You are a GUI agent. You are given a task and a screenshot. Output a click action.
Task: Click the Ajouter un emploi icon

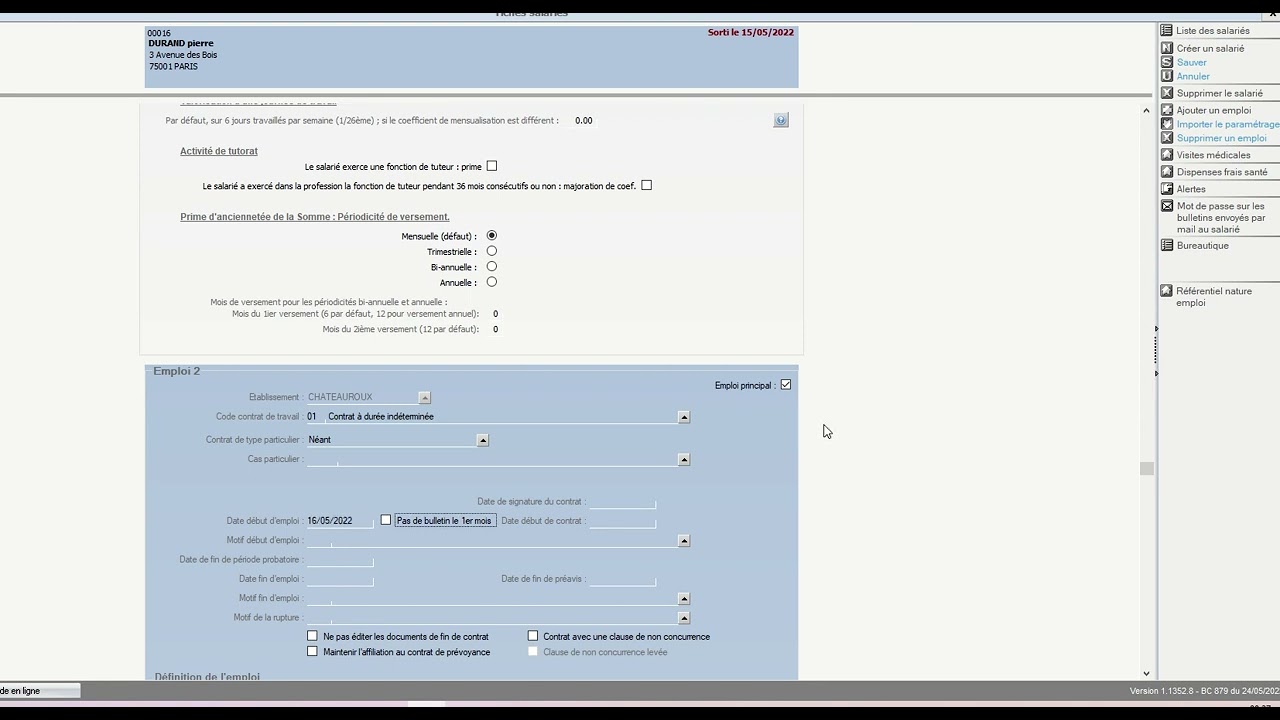1166,110
